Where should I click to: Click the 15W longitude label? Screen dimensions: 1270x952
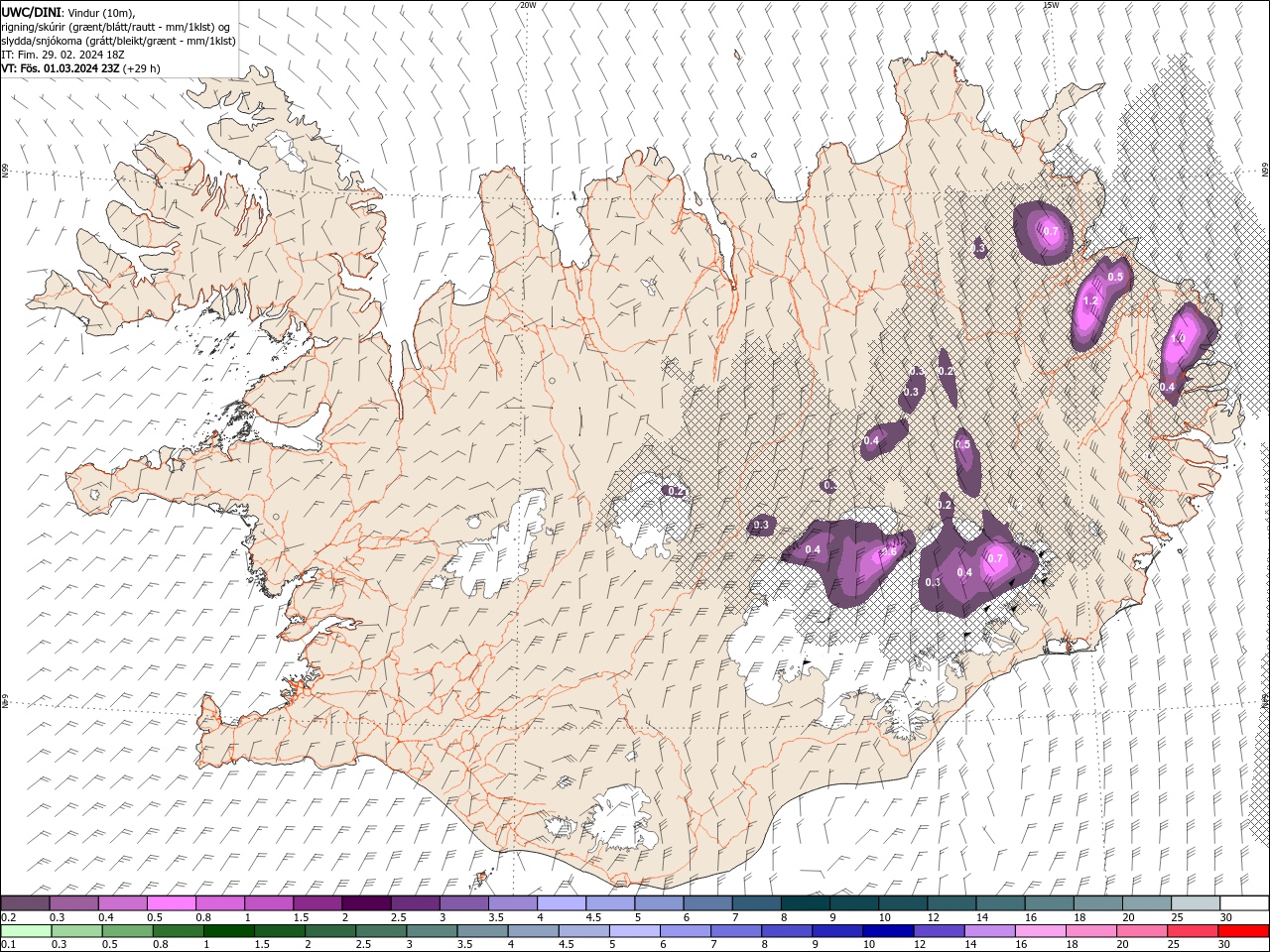click(1051, 5)
